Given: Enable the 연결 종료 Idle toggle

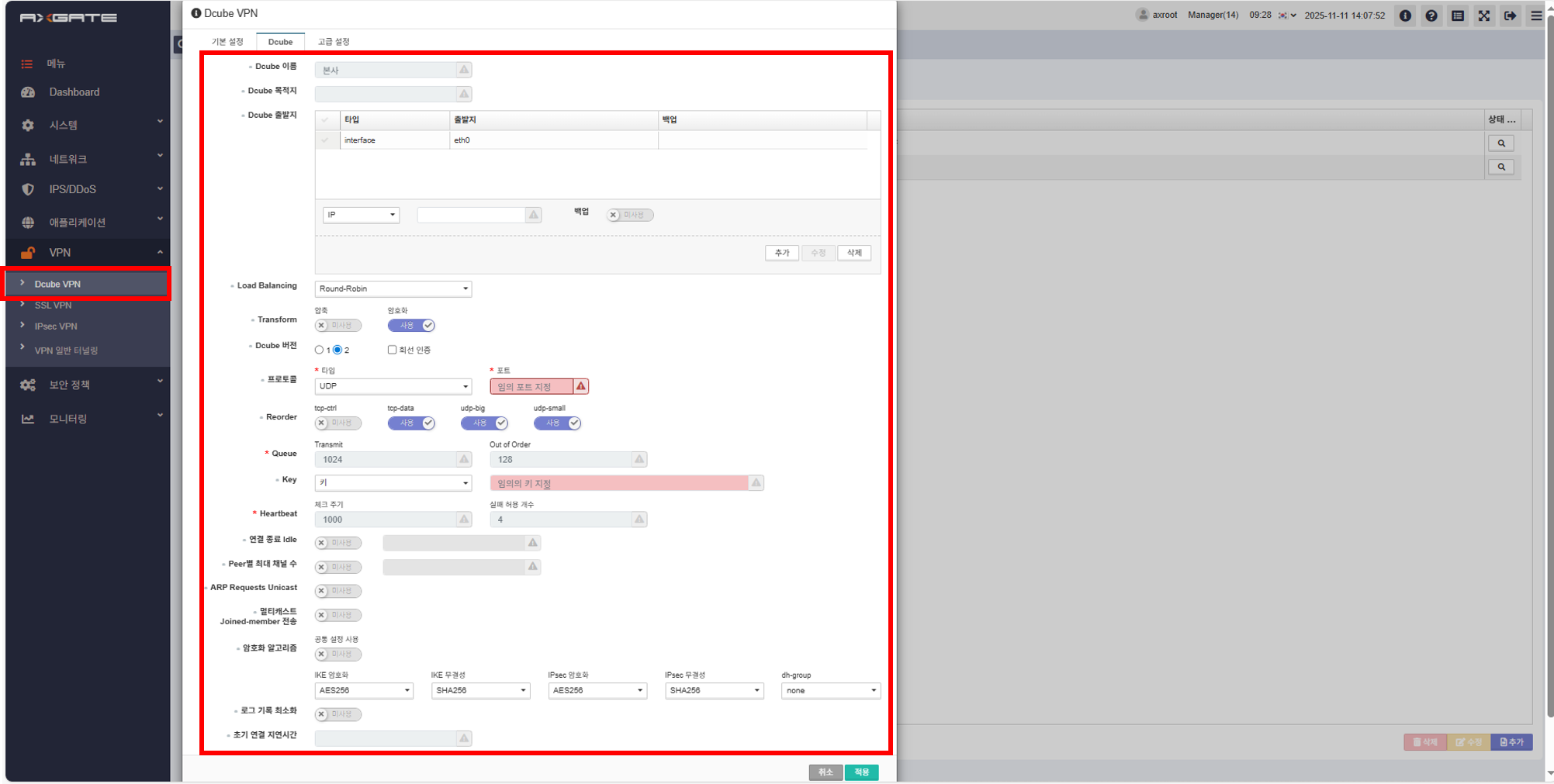Looking at the screenshot, I should 337,543.
